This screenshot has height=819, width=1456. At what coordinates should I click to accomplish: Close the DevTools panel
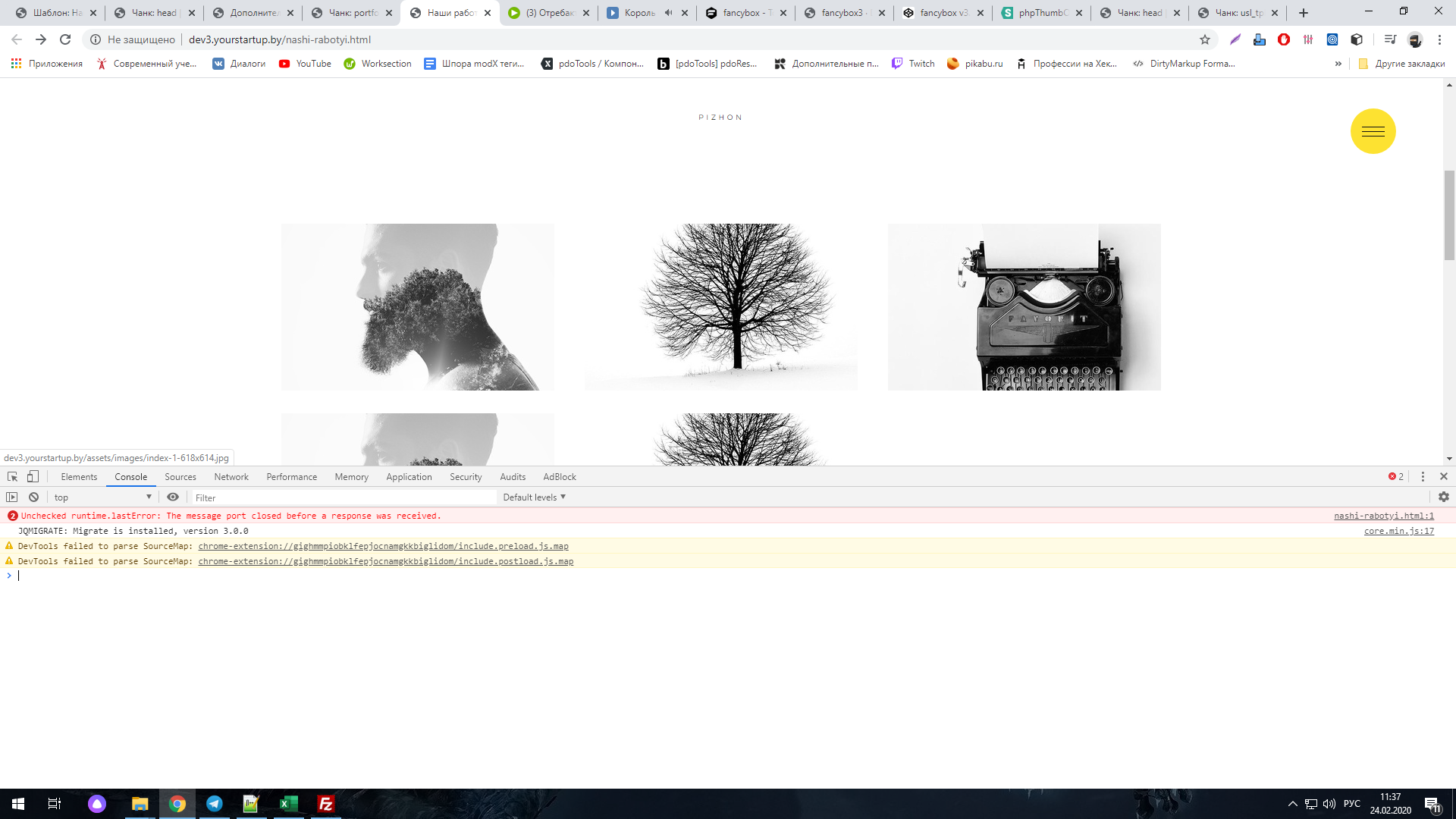pyautogui.click(x=1444, y=476)
